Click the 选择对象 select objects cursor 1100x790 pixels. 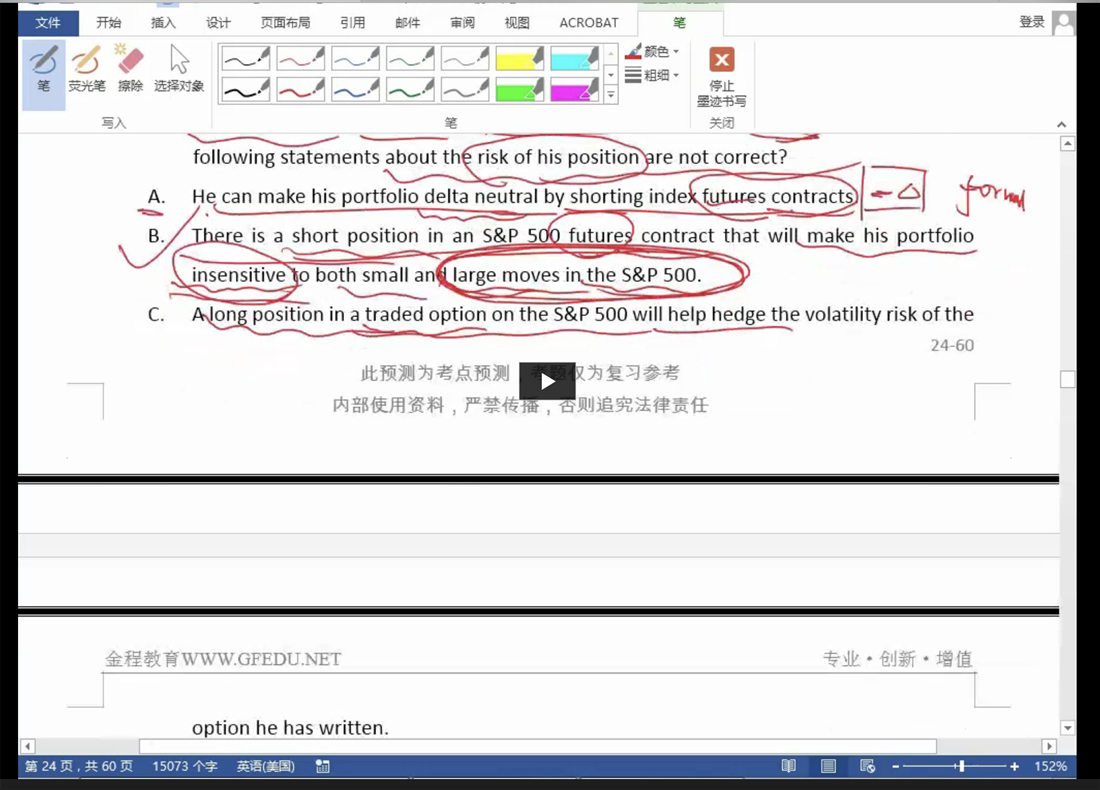pos(179,69)
